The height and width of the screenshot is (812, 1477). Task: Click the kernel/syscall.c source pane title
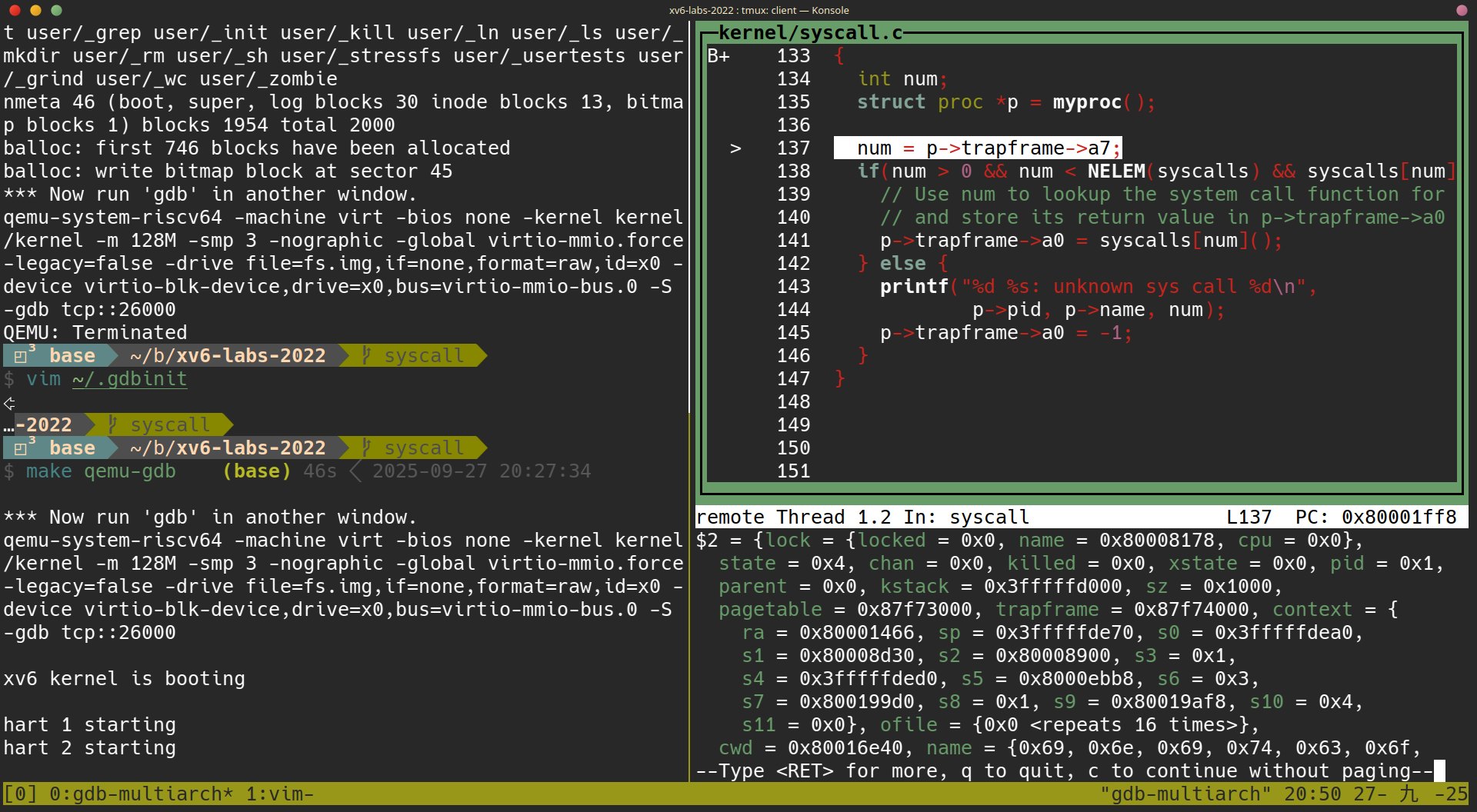click(x=810, y=33)
